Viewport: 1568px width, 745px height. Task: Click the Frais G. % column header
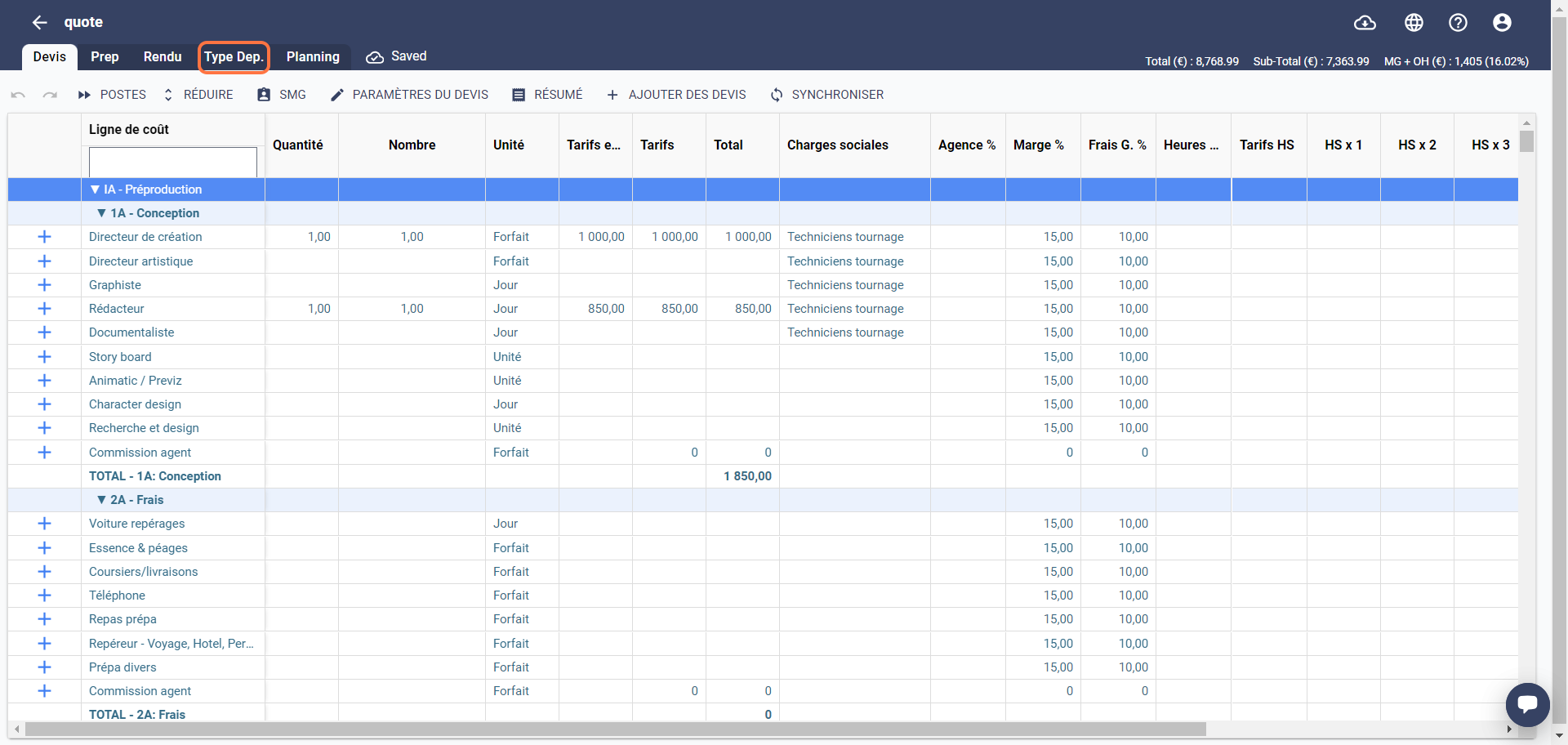point(1118,145)
